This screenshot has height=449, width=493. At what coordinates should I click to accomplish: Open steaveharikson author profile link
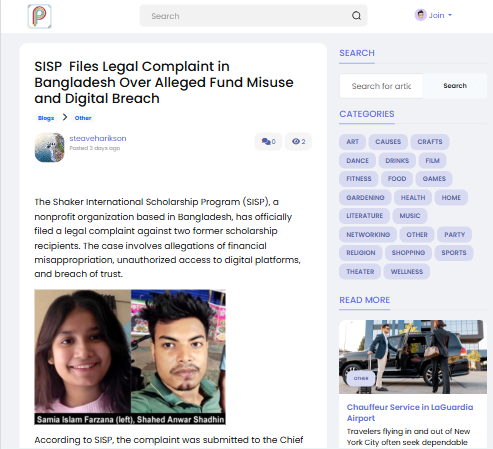[98, 138]
